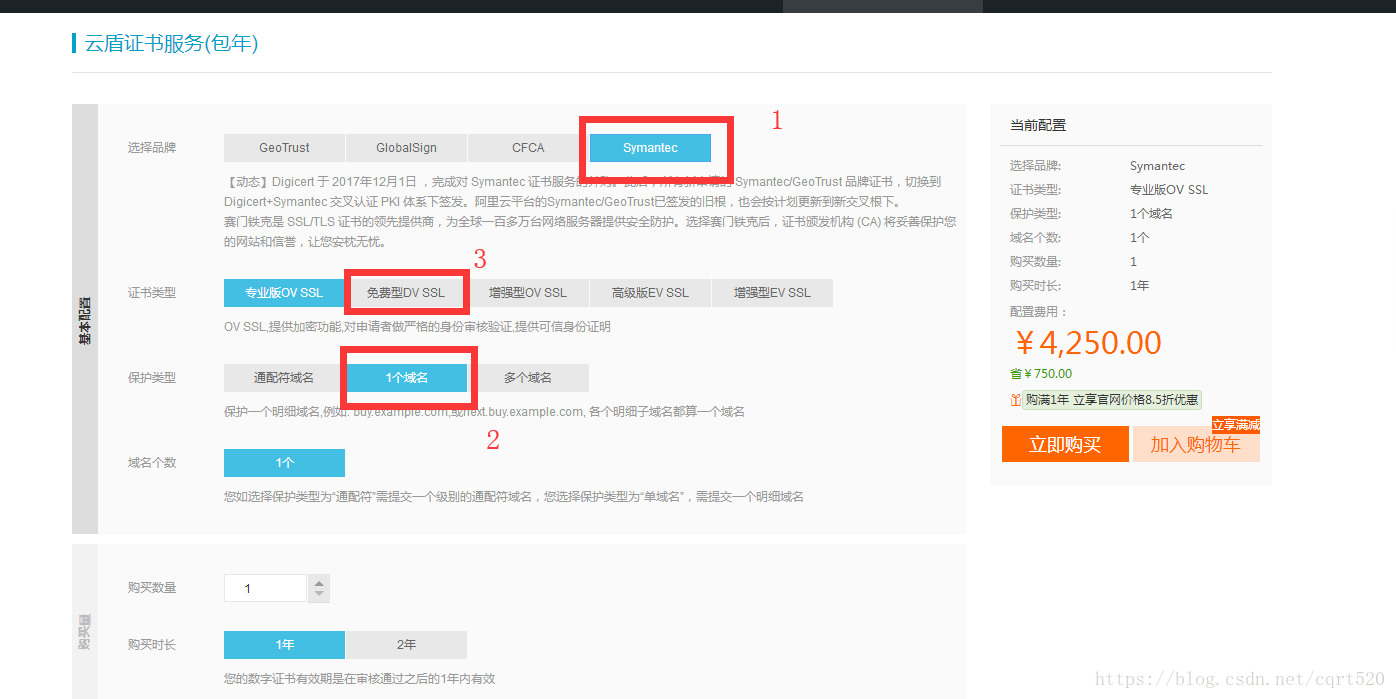Screen dimensions: 1396x699
Task: Click Symantec value in summary panel
Action: point(1157,166)
